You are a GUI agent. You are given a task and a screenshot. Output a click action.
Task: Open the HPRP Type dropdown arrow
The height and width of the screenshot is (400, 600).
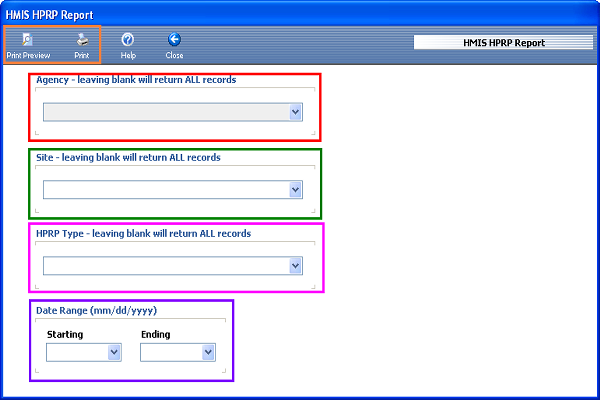(x=295, y=265)
